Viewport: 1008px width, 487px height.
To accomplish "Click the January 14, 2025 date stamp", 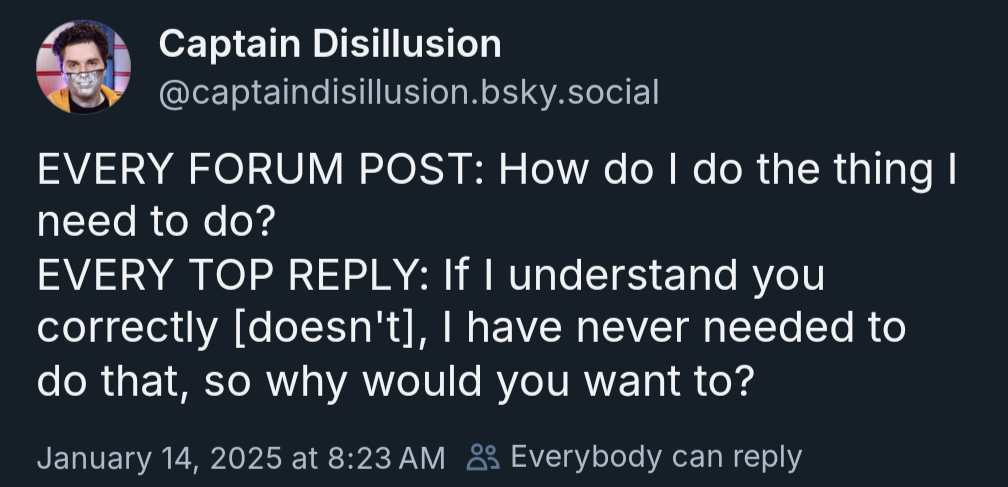I will [159, 459].
